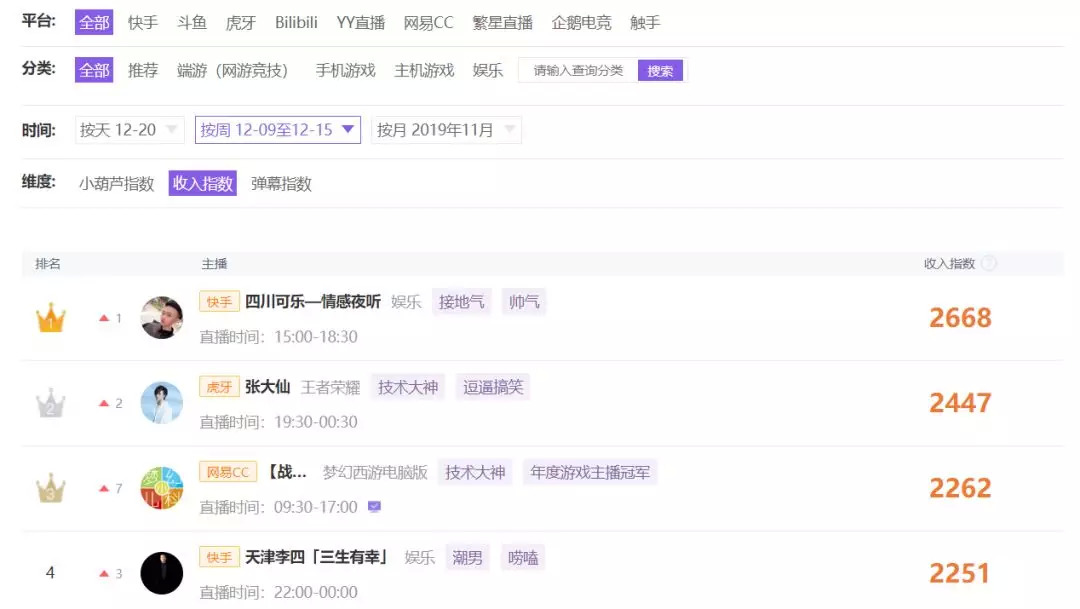Open 四川可乐—情感夜听 streamer name
The image size is (1080, 609).
313,302
